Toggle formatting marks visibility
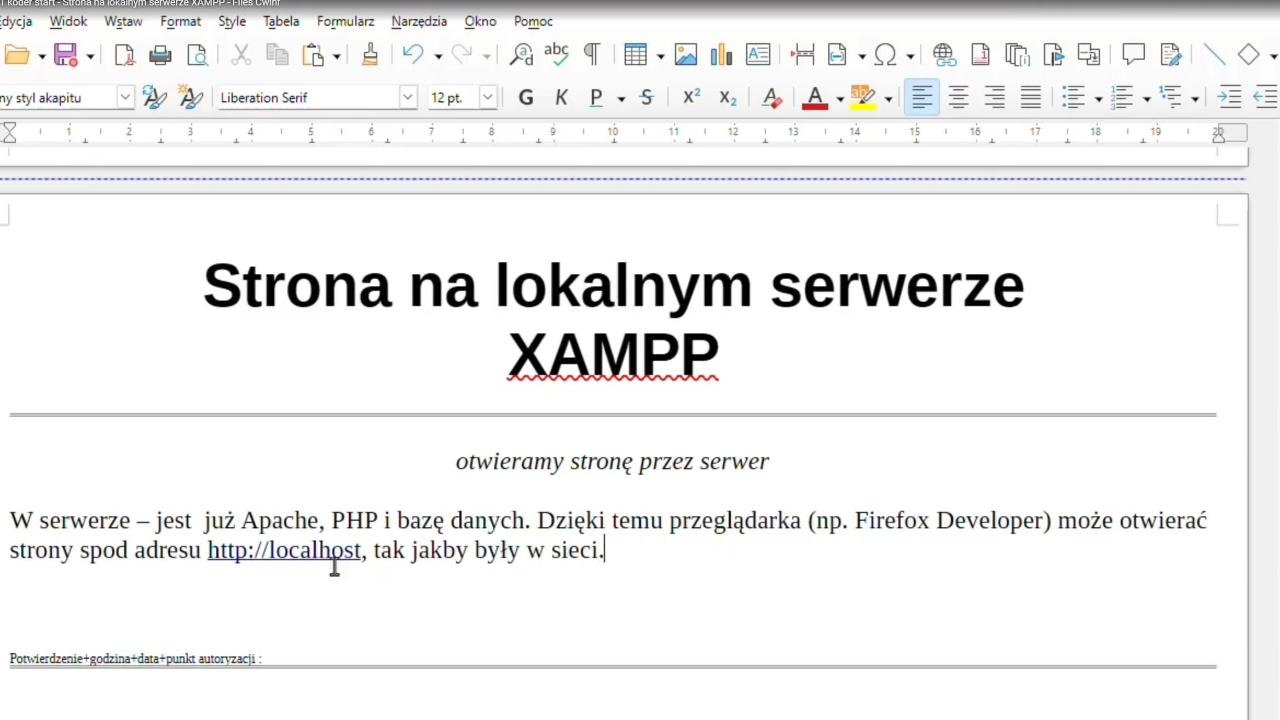 click(591, 55)
